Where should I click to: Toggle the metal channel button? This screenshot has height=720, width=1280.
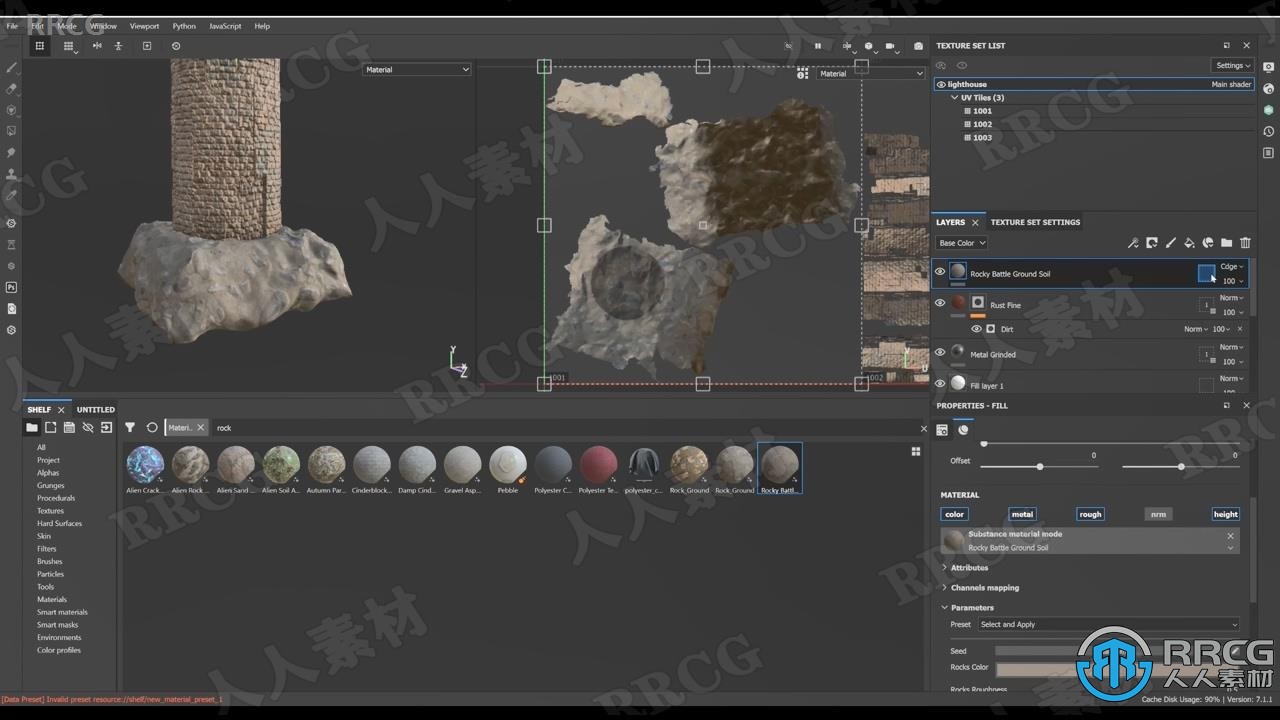(x=1022, y=514)
